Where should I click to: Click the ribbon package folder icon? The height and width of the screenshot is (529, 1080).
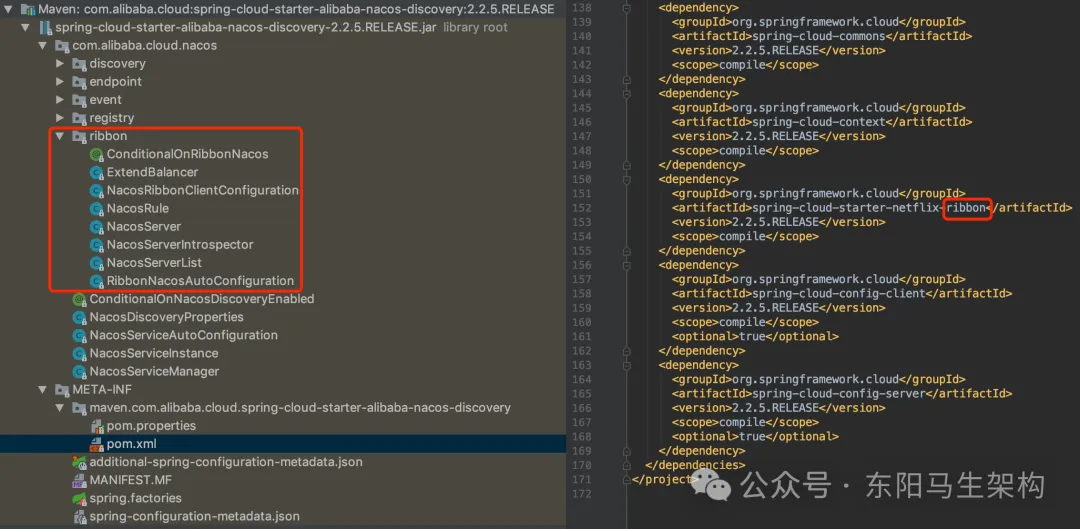point(79,136)
